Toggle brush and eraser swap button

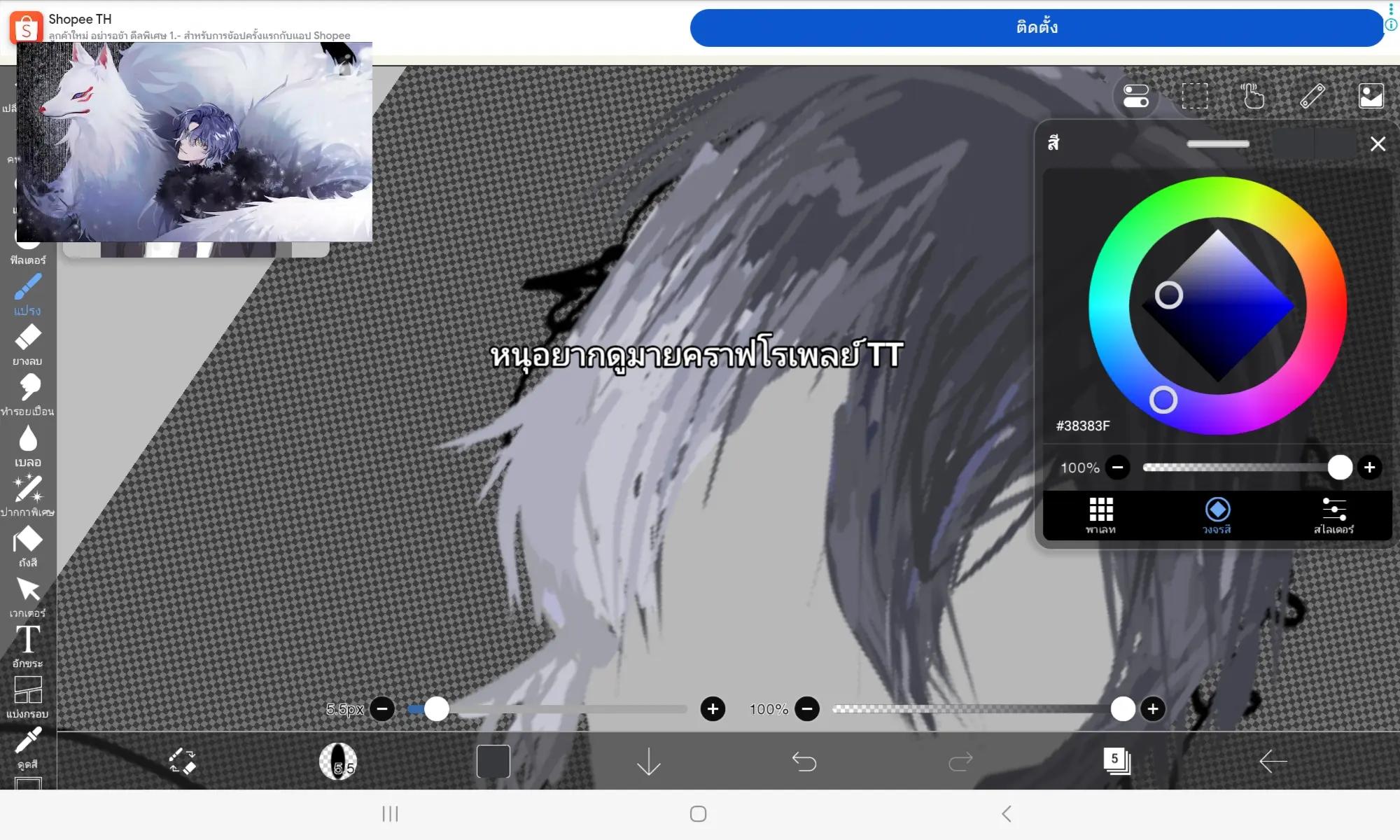point(182,761)
